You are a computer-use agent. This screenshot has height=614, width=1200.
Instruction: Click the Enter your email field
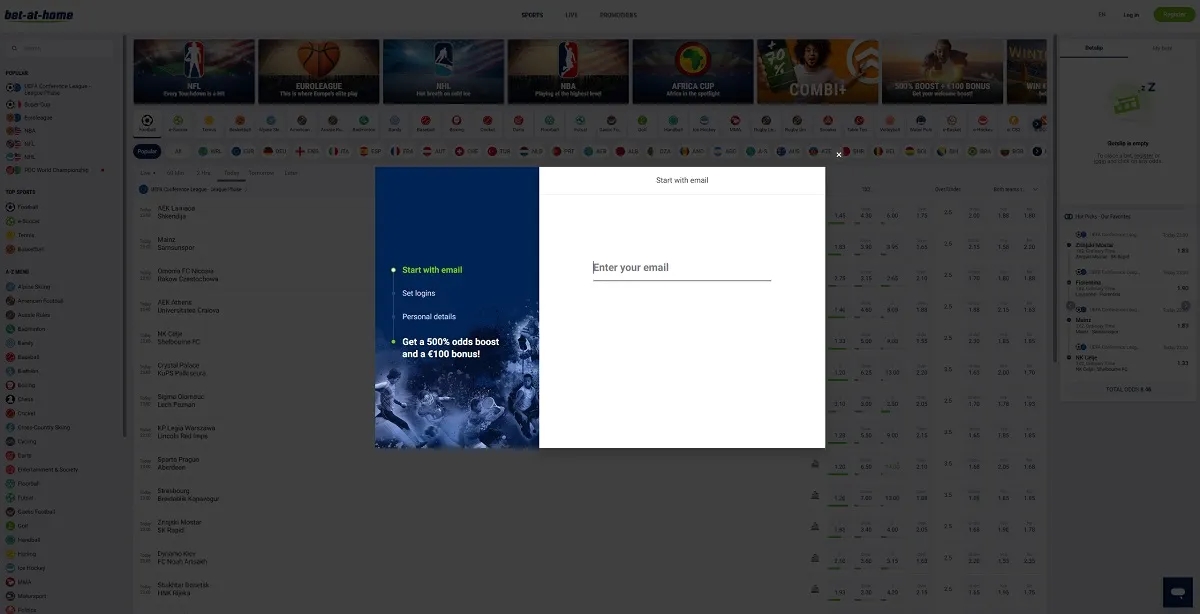tap(682, 268)
